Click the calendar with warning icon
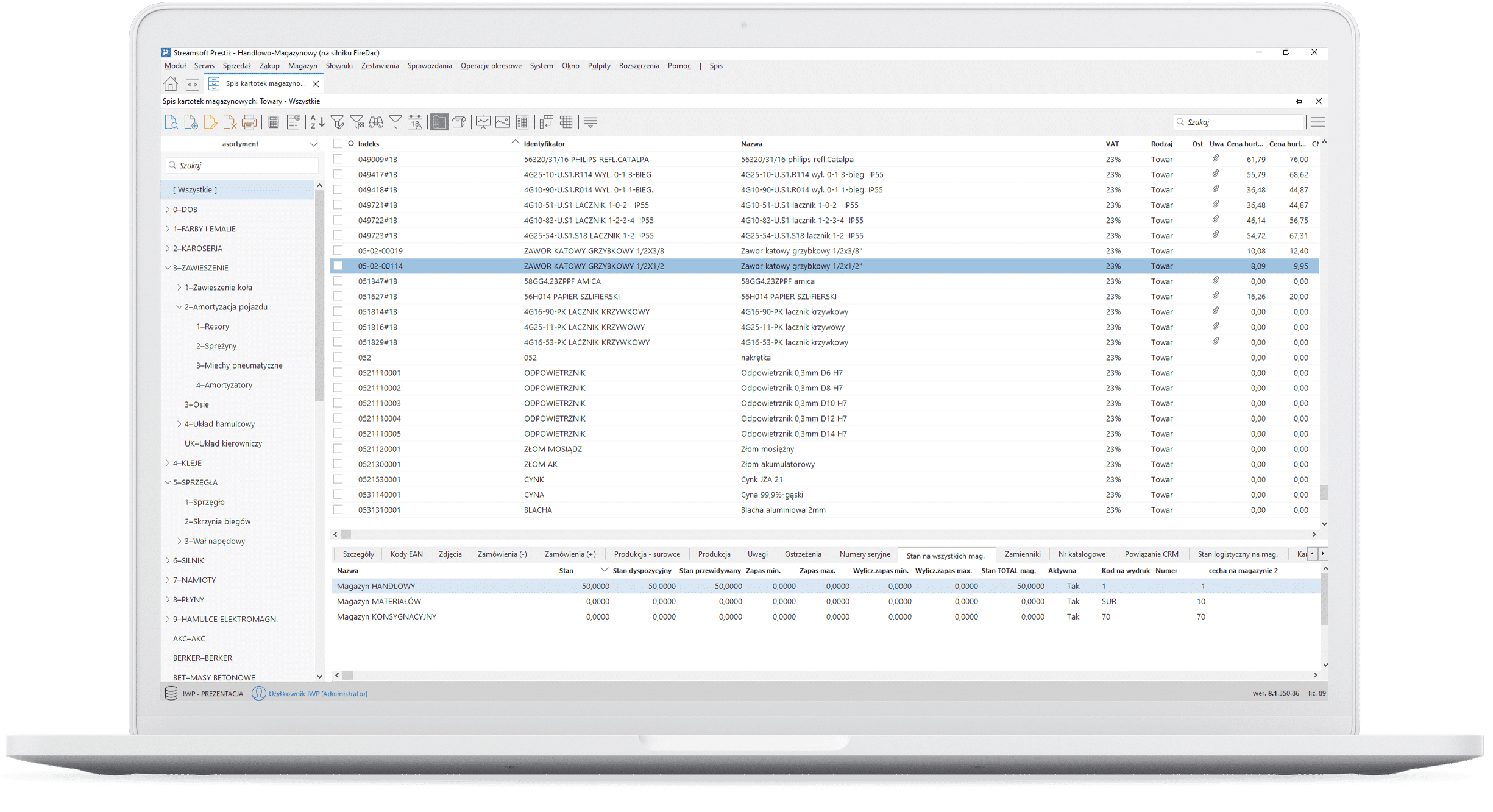 click(x=415, y=122)
